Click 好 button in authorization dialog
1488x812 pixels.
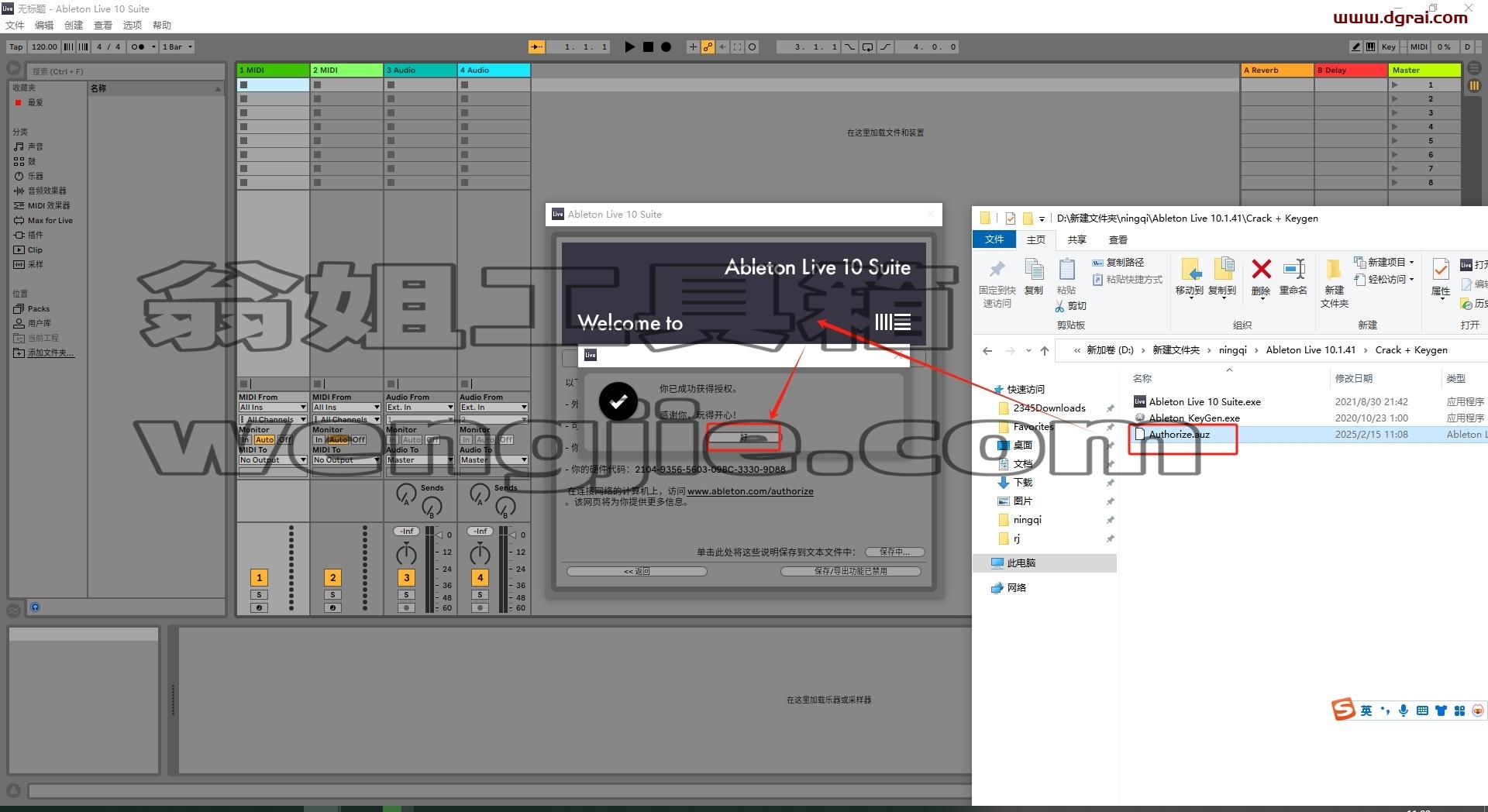tap(743, 438)
